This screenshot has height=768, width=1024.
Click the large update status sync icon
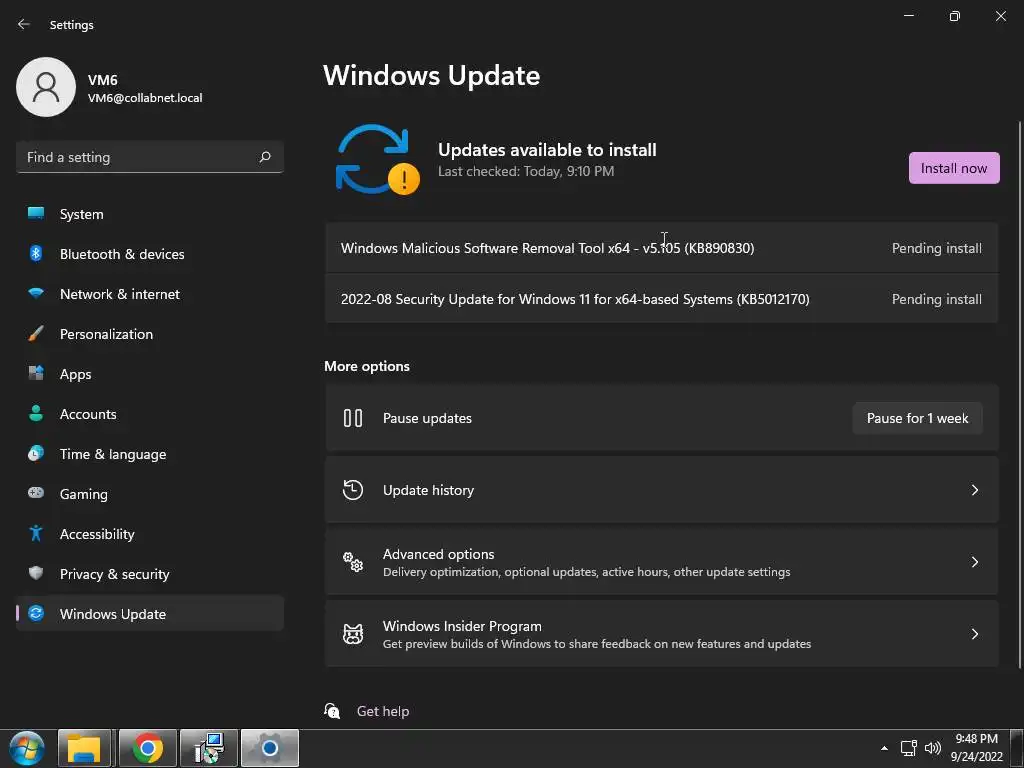point(377,159)
